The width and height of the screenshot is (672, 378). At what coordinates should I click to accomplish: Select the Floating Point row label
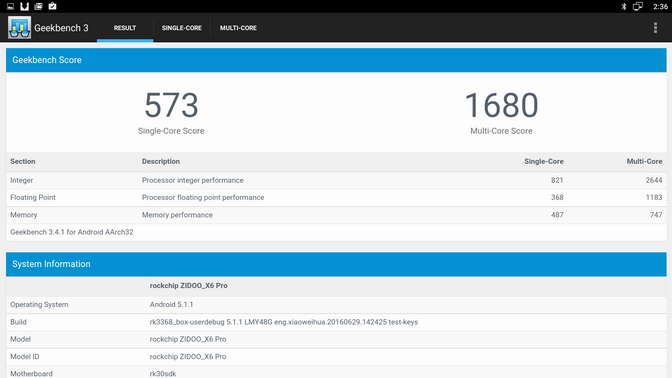tap(33, 198)
